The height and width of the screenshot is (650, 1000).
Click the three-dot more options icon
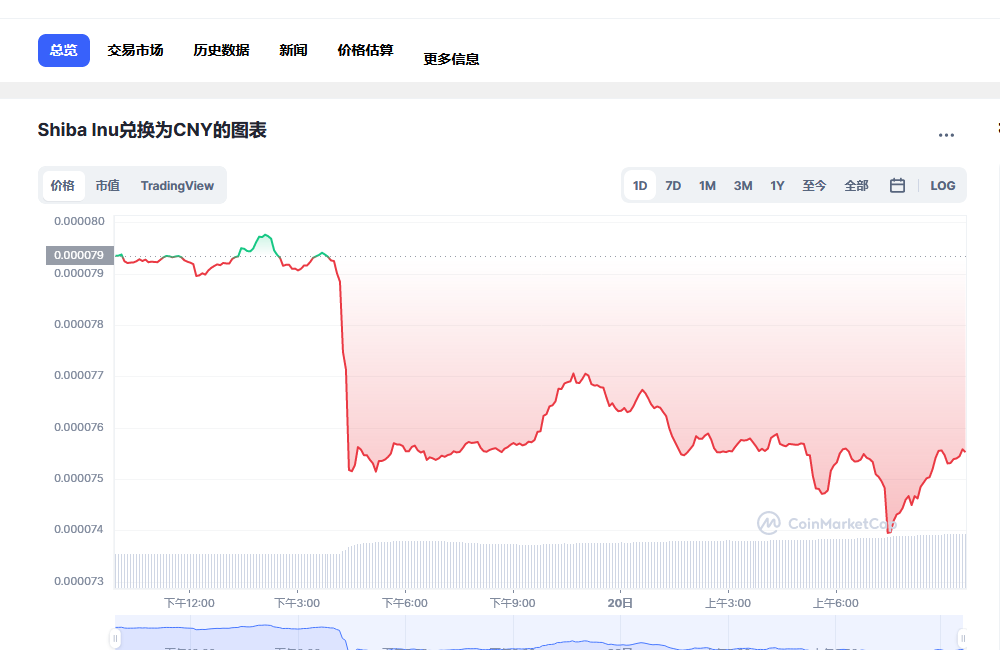click(x=946, y=135)
